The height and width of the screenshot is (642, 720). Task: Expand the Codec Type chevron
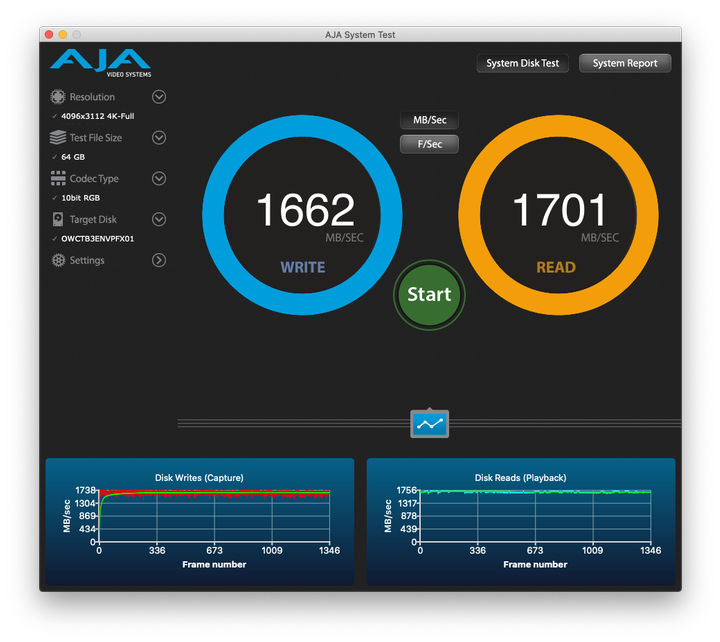(159, 178)
